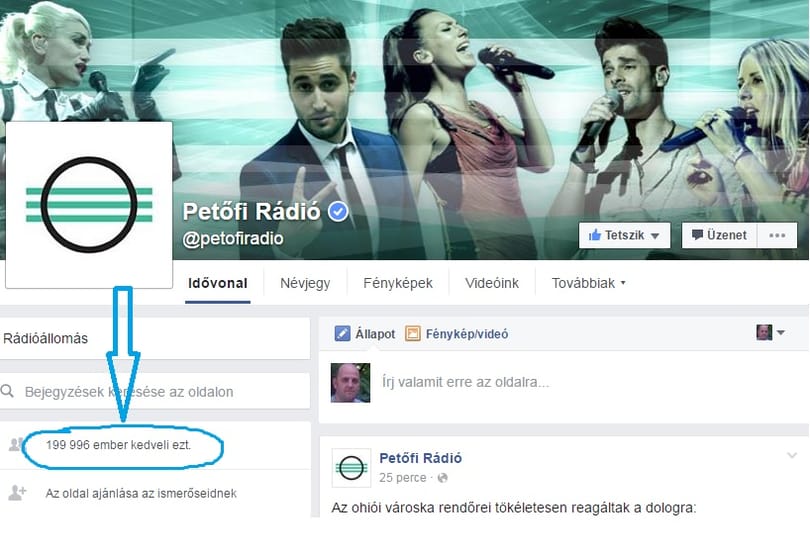
Task: Open the Videóink tab
Action: 492,283
